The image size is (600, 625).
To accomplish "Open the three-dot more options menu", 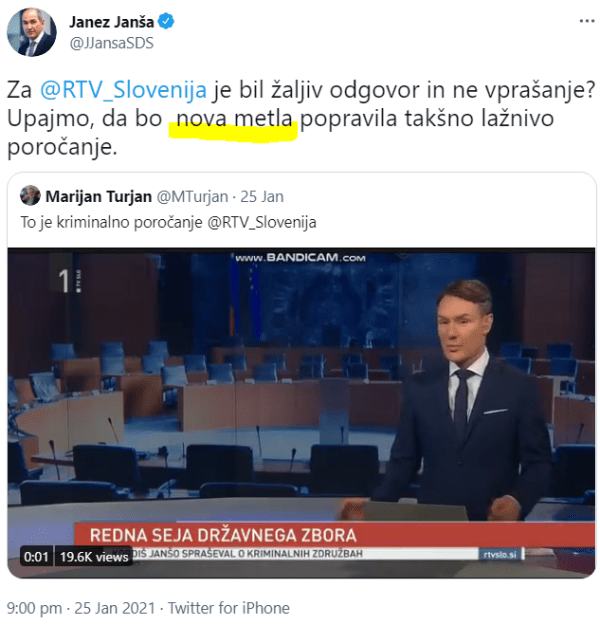I will pos(586,21).
